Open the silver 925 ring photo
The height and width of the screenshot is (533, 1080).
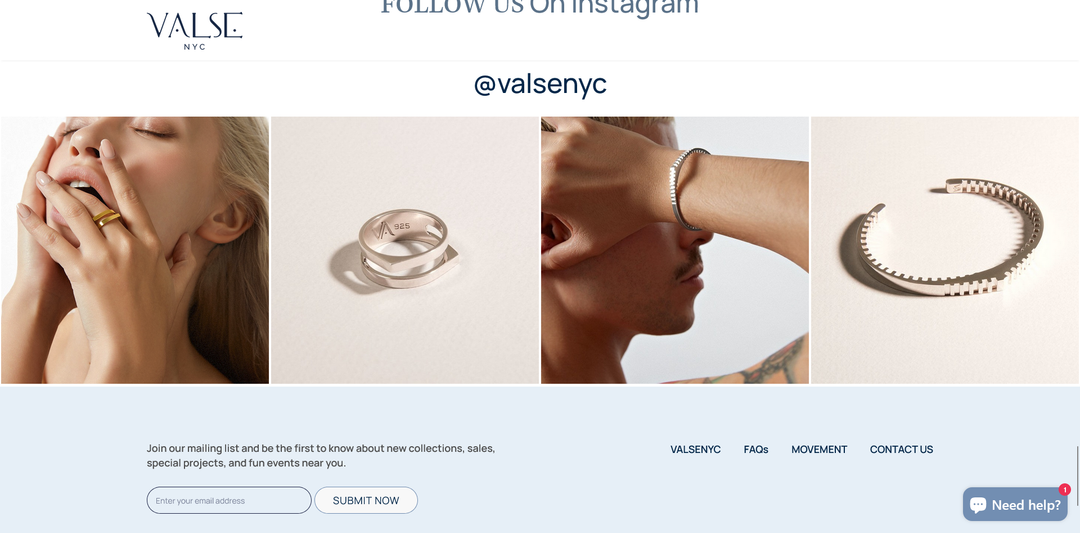tap(405, 250)
